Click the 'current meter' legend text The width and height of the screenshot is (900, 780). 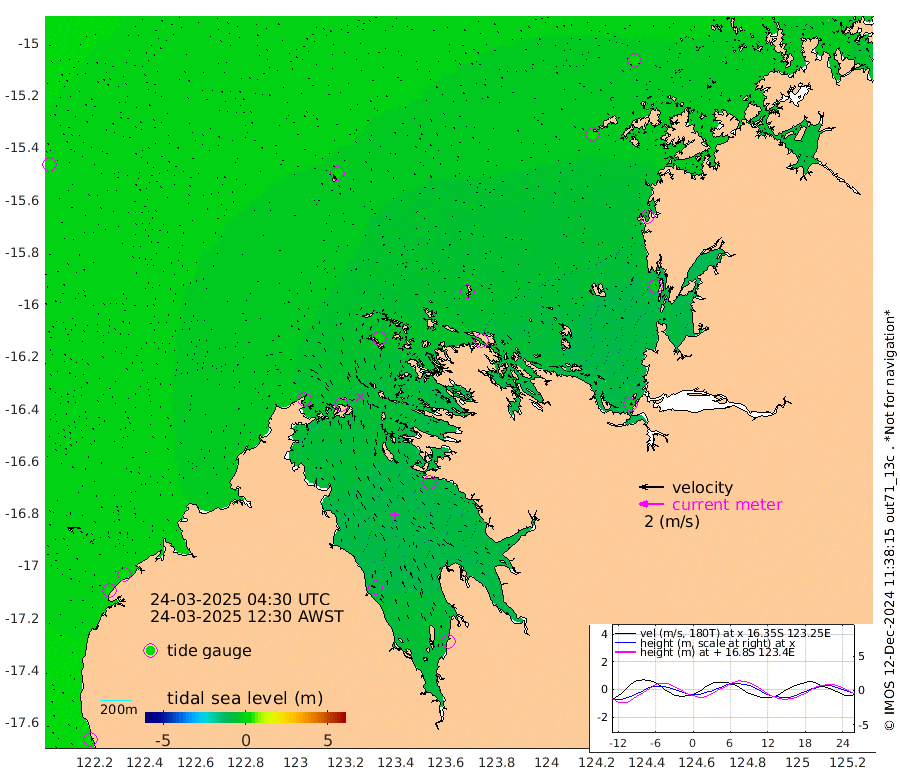tap(727, 505)
